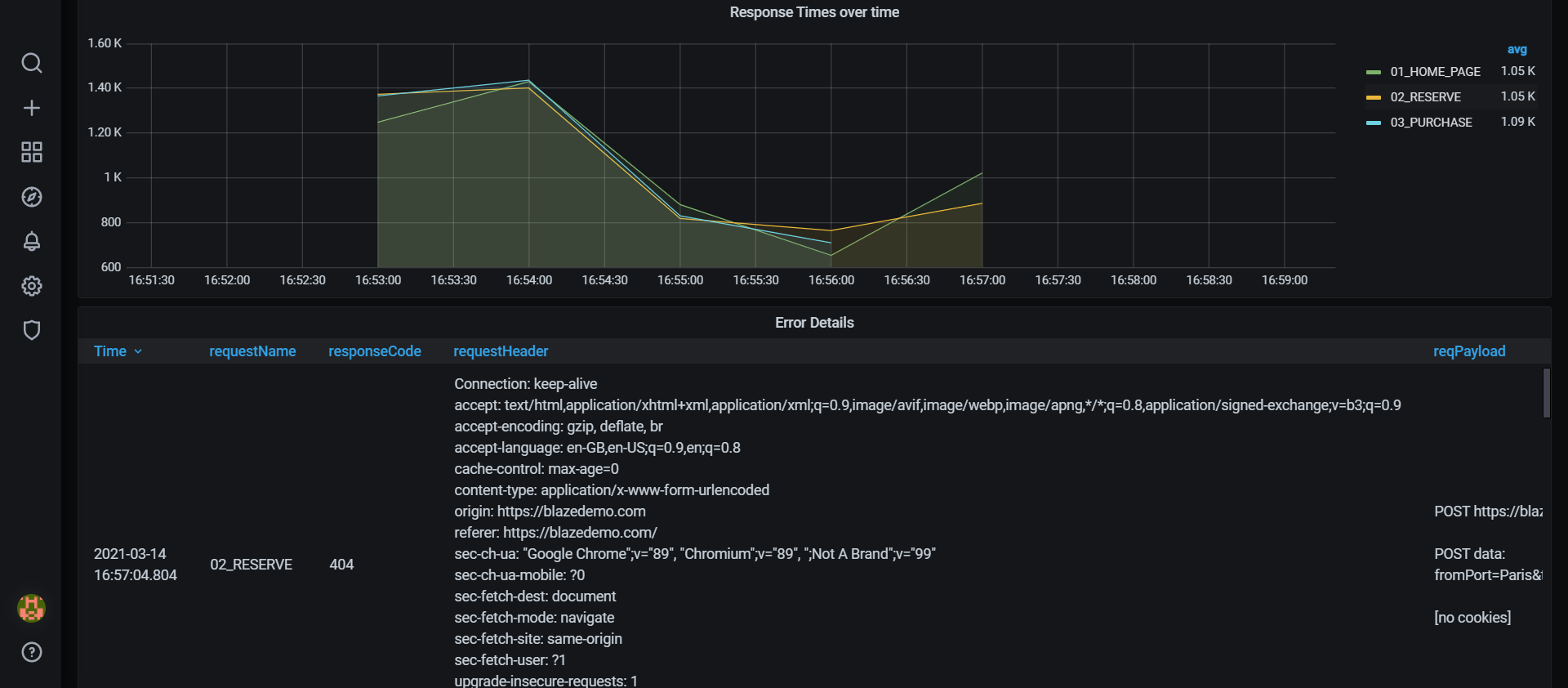Screen dimensions: 1568x688
Task: Open the Configuration gear icon
Action: tap(32, 286)
